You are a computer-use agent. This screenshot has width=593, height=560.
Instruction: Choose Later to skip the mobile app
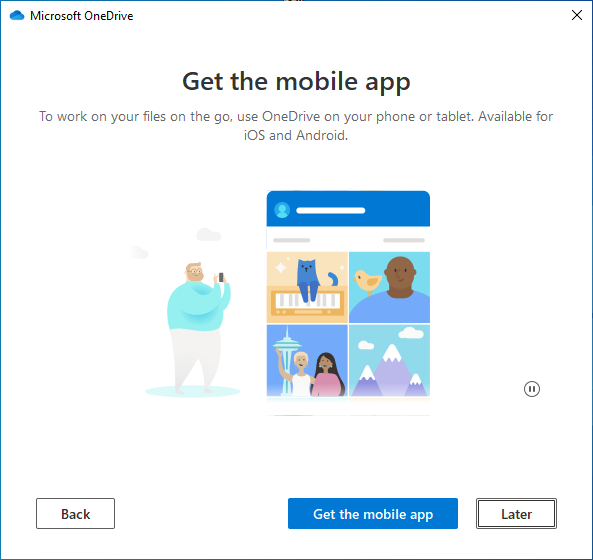pyautogui.click(x=516, y=513)
